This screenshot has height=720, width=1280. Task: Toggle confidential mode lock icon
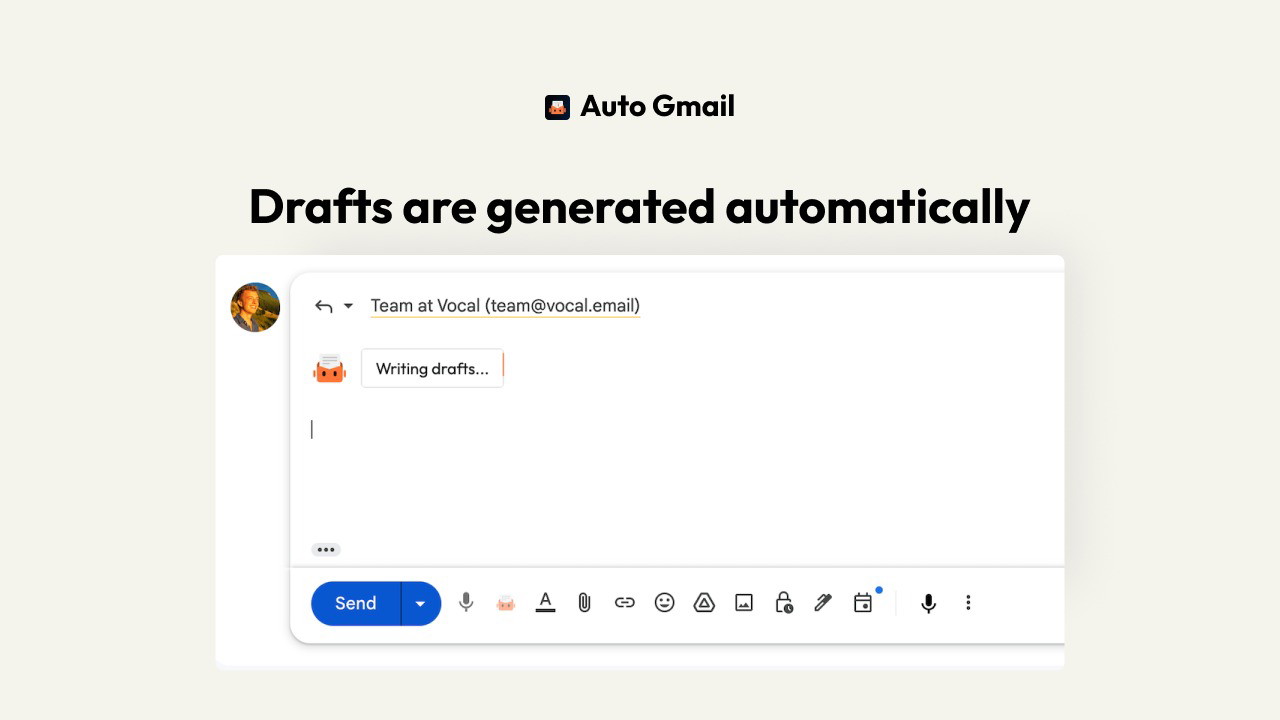tap(784, 603)
